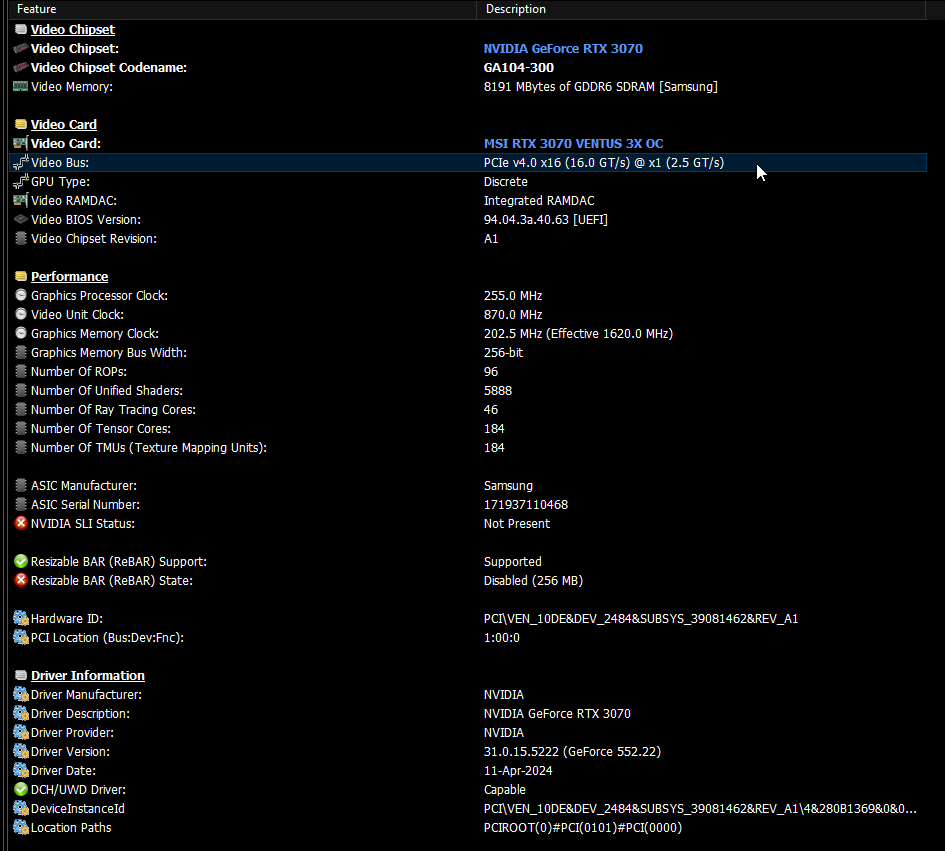Click green check icon for Resizable BAR Support

tap(20, 561)
